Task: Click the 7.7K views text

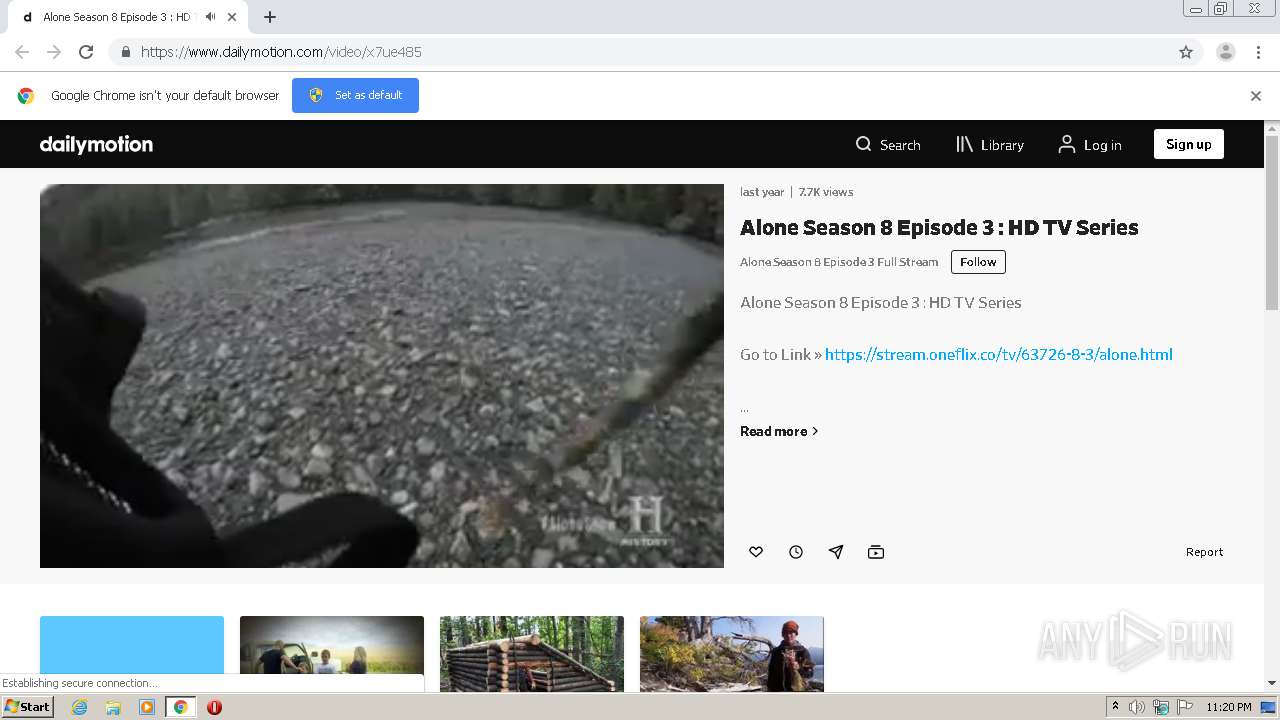Action: 826,192
